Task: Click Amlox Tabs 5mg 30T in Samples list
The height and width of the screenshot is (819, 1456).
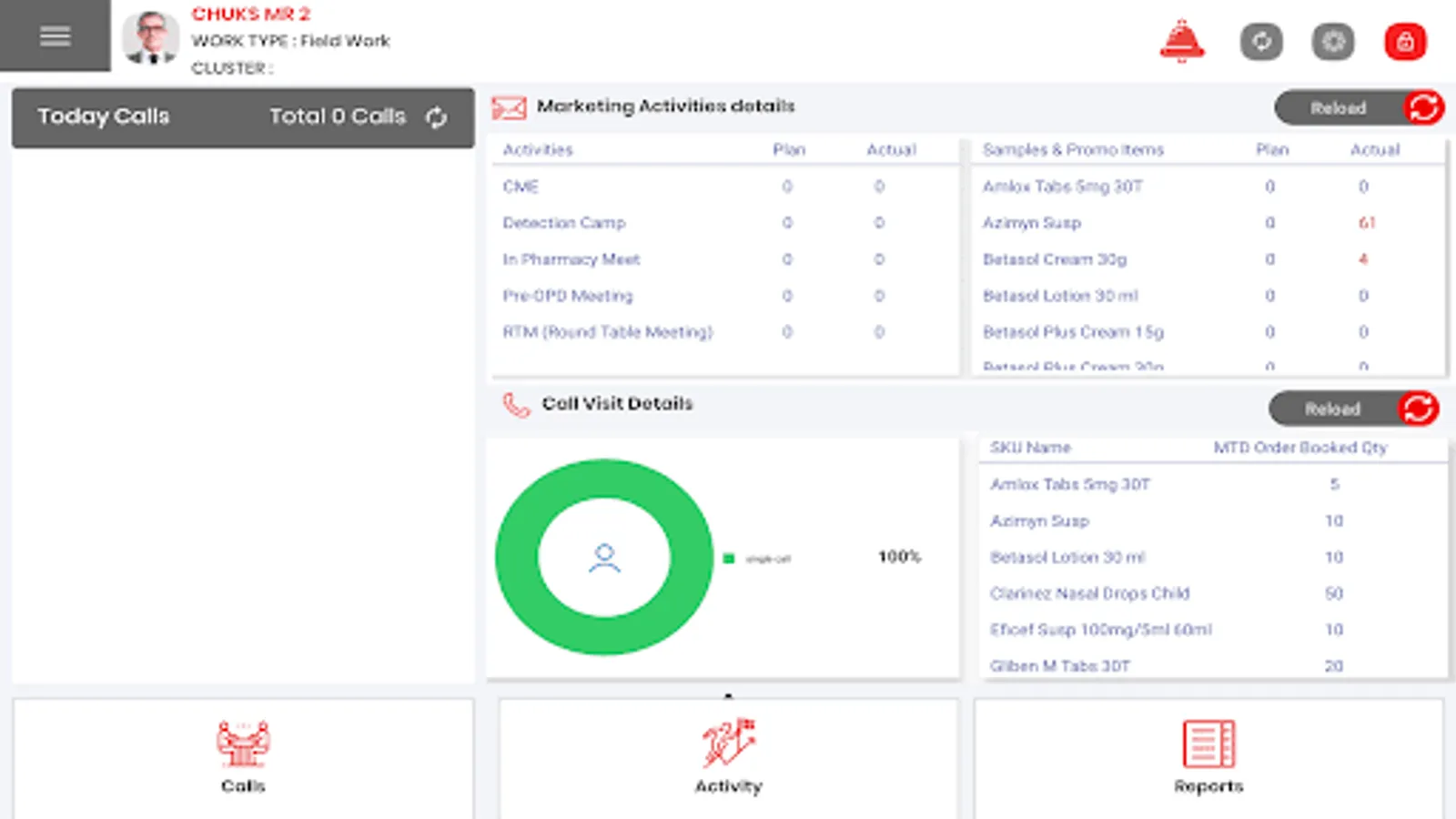Action: click(x=1062, y=186)
